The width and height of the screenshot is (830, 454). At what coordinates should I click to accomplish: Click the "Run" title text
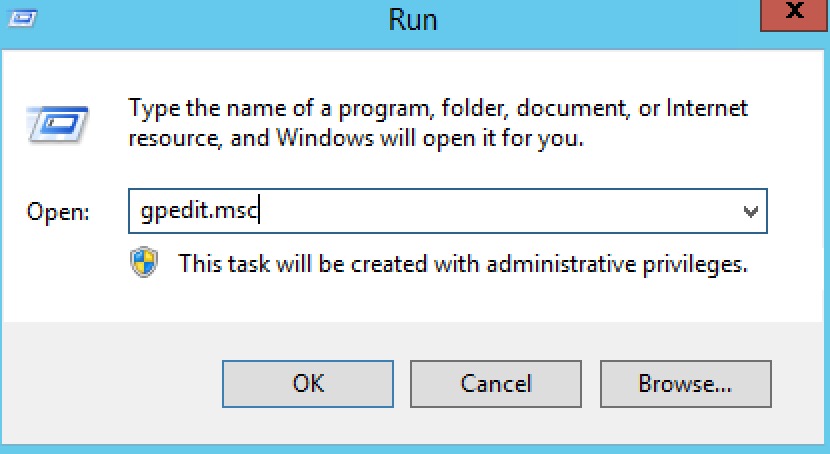(x=415, y=18)
